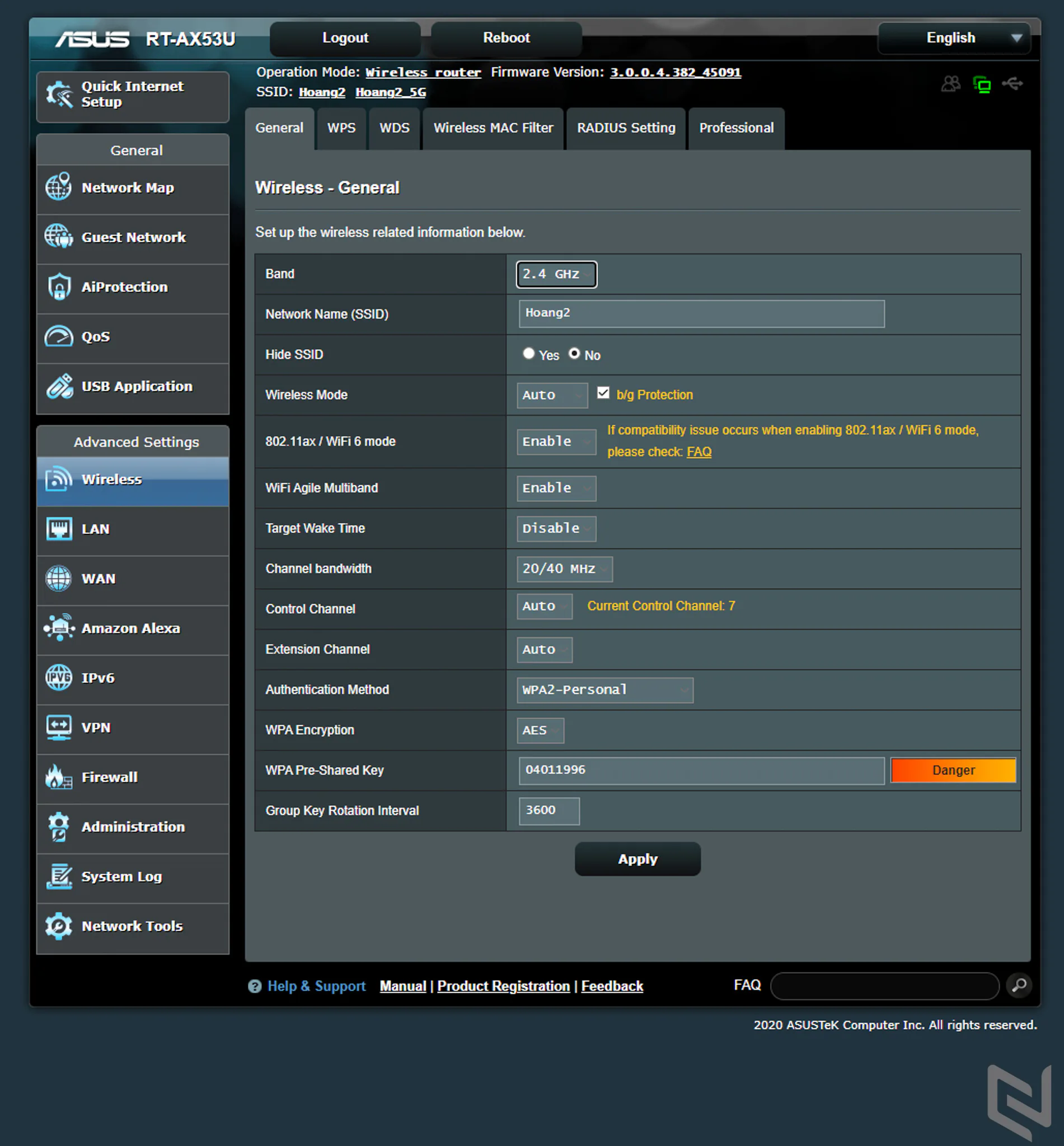The image size is (1064, 1146).
Task: Click the IPv6 icon
Action: pos(59,678)
